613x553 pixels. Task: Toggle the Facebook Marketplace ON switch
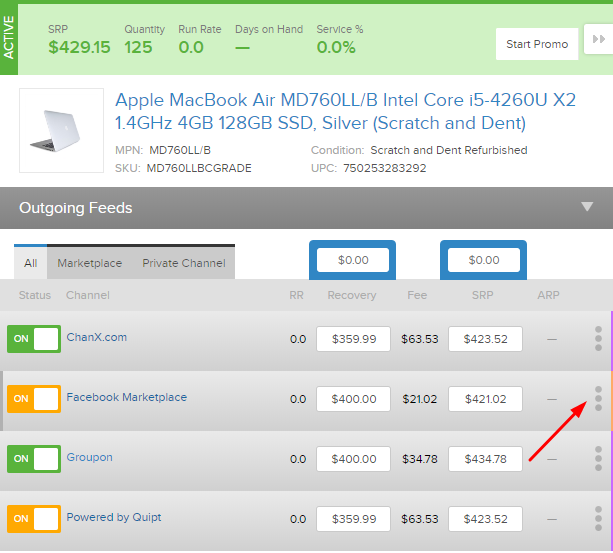(x=34, y=399)
